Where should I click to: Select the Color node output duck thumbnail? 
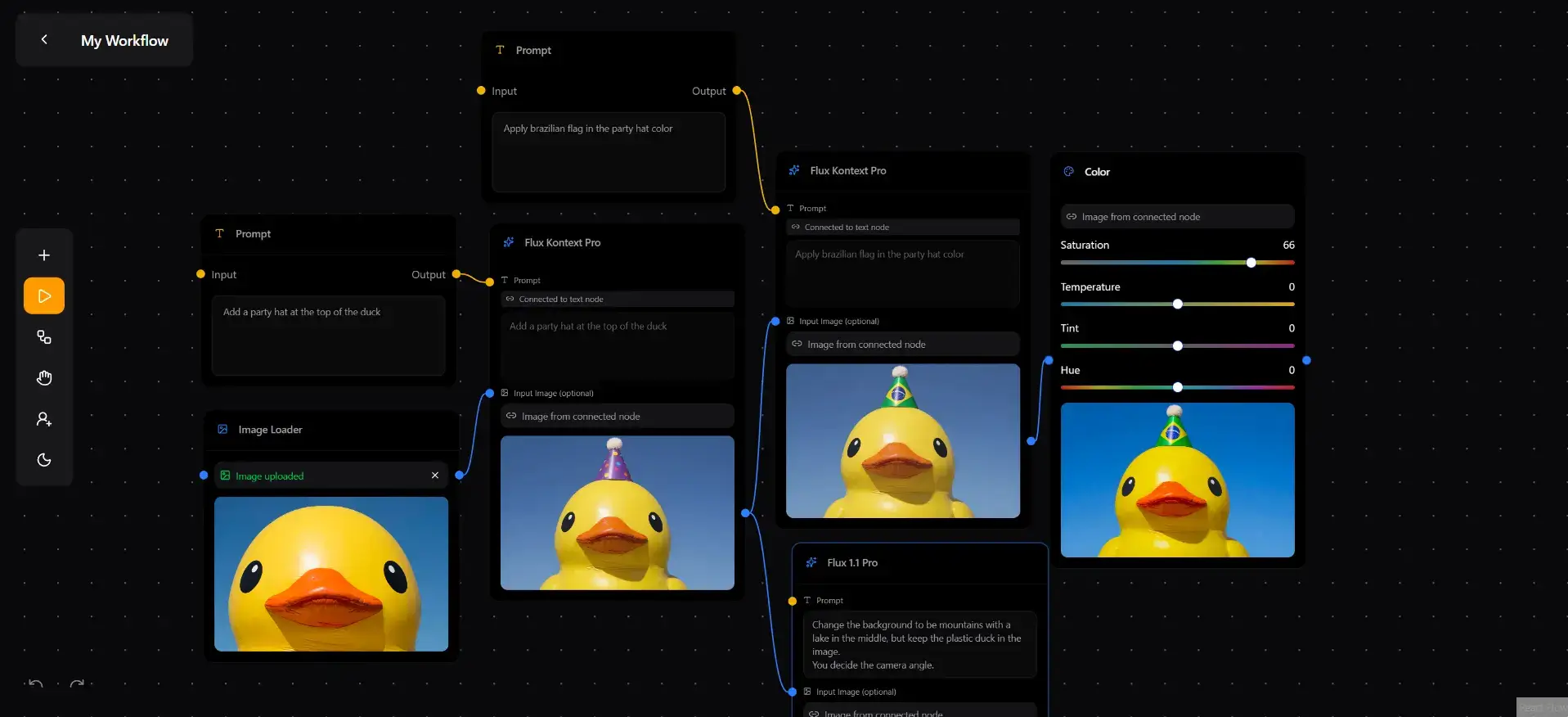tap(1177, 480)
